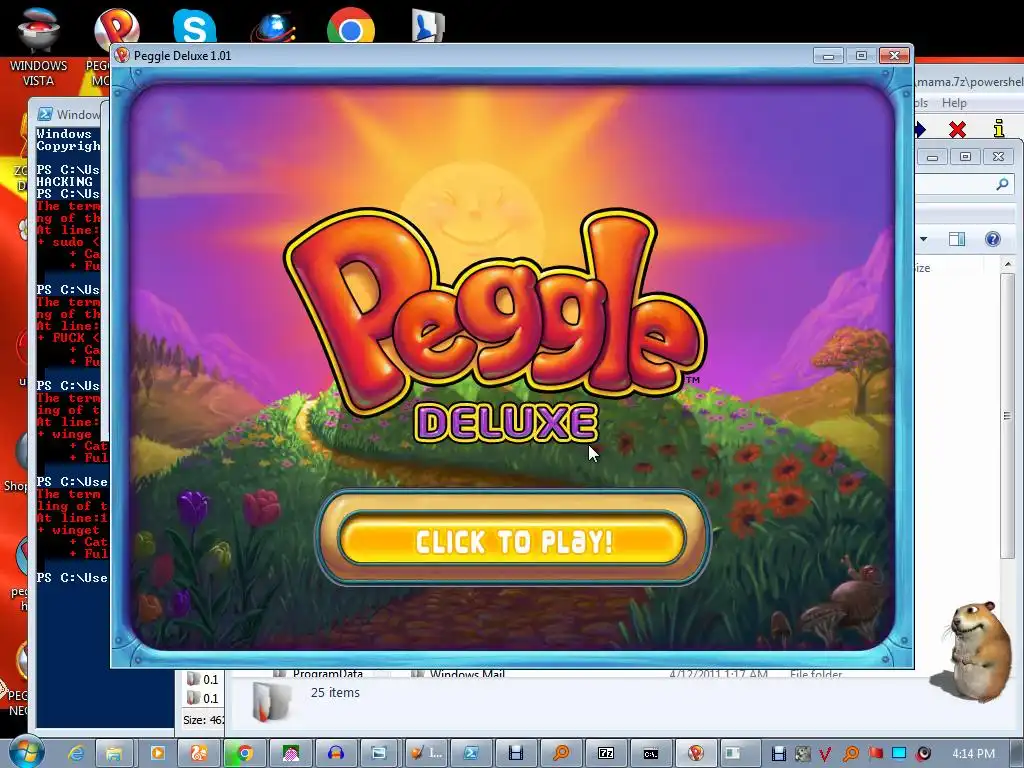Expand the views dropdown arrow in Explorer toolbar
The width and height of the screenshot is (1024, 768).
point(923,239)
